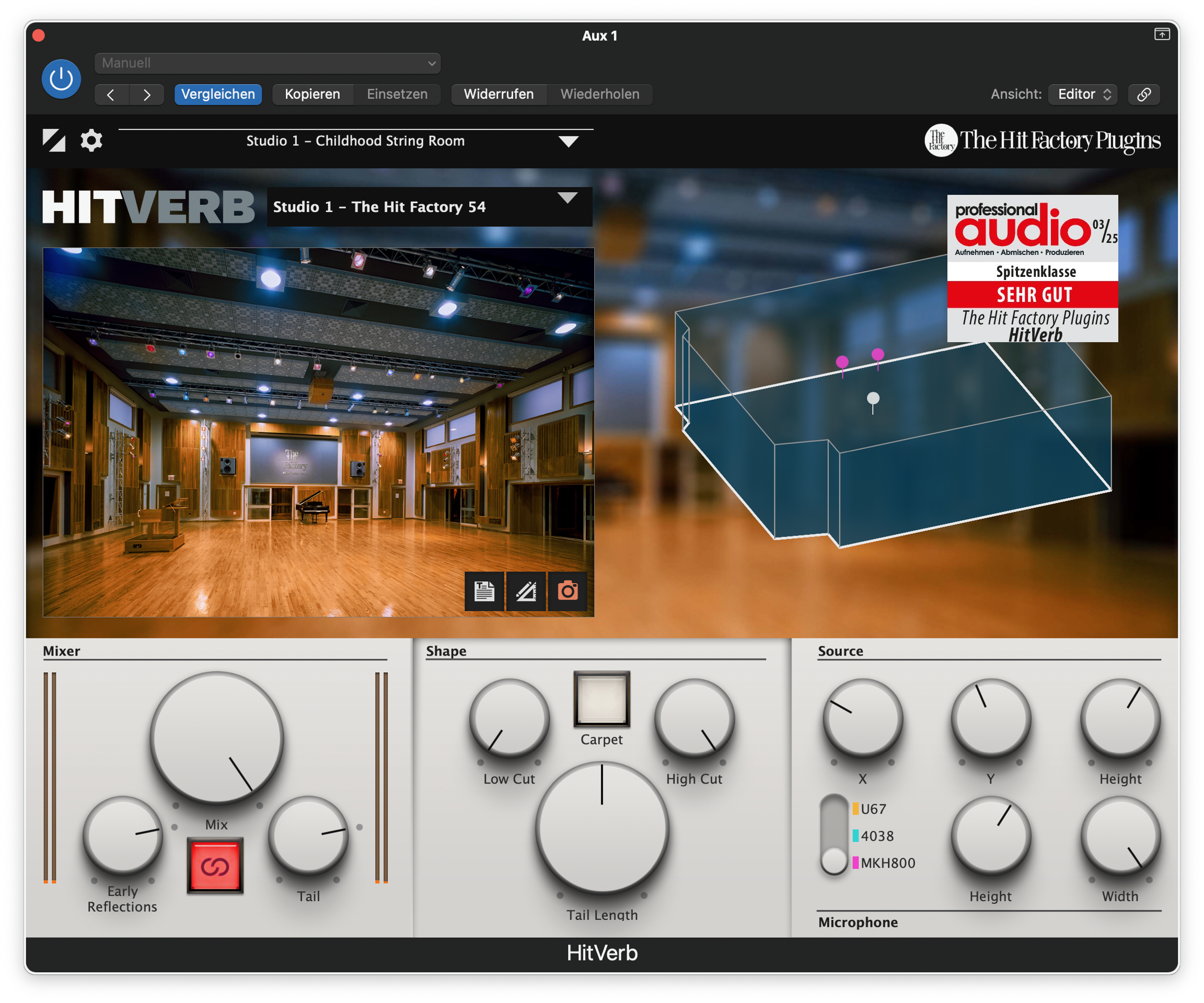Screen dimensions: 1204x1003
Task: Close the plugin window with red button
Action: [39, 36]
